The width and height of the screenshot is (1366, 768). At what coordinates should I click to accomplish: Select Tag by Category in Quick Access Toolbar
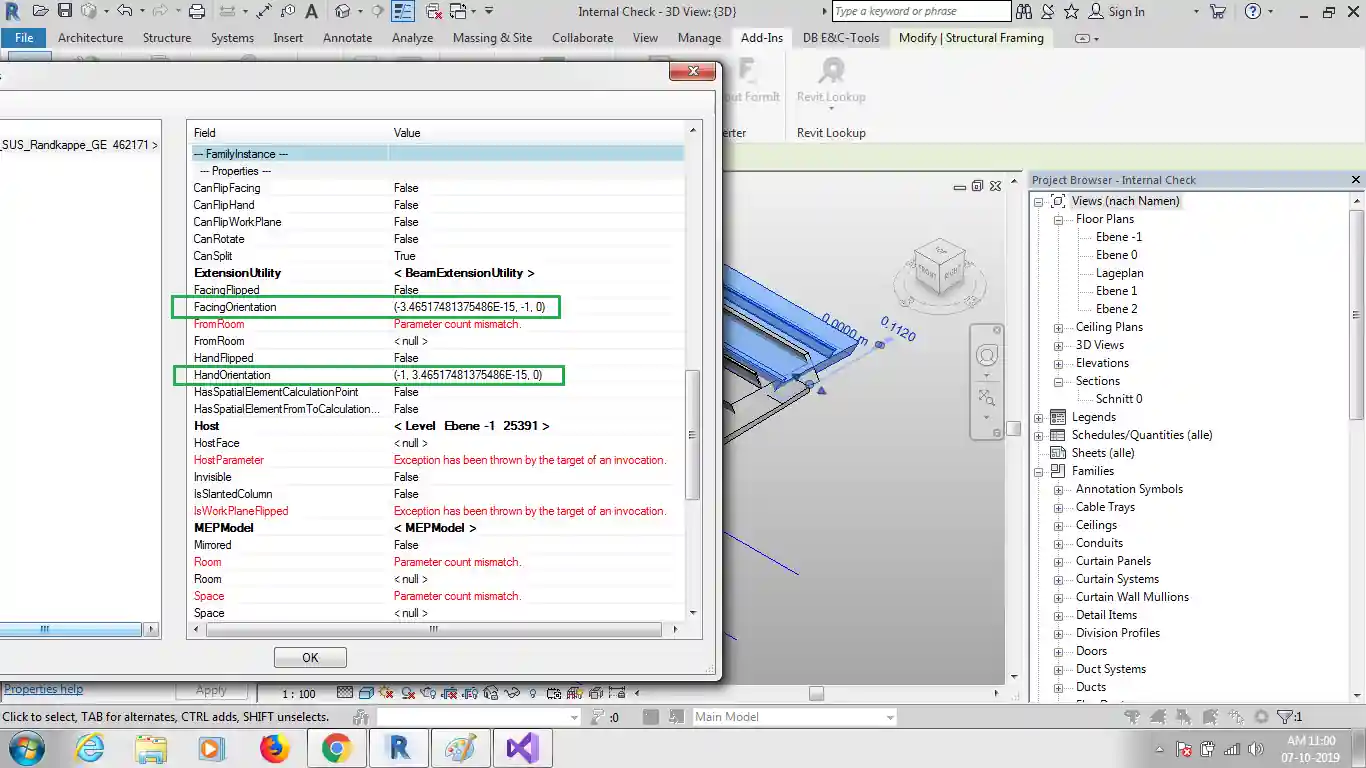(287, 11)
